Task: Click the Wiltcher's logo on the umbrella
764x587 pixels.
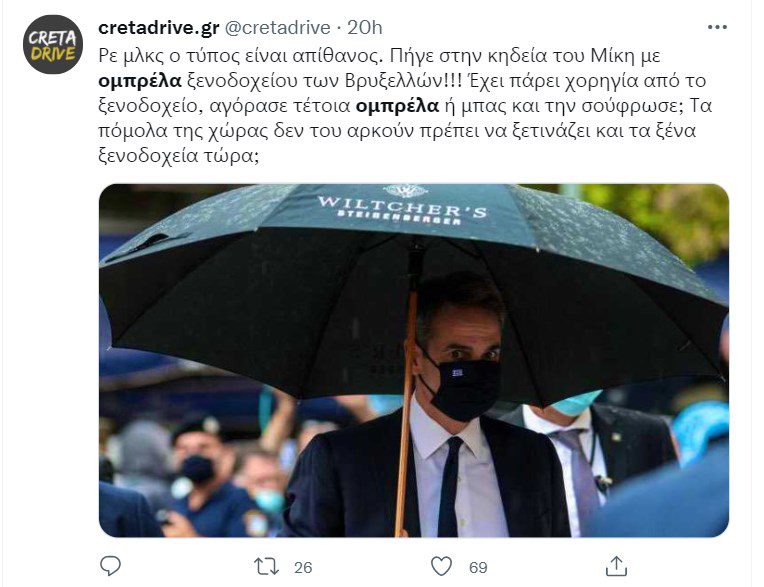Action: 402,207
